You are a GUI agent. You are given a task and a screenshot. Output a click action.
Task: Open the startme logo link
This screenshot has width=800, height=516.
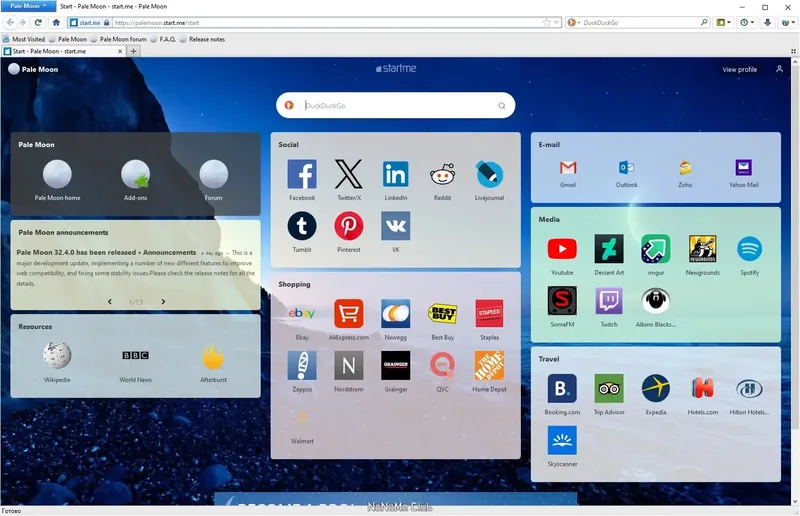tap(396, 68)
